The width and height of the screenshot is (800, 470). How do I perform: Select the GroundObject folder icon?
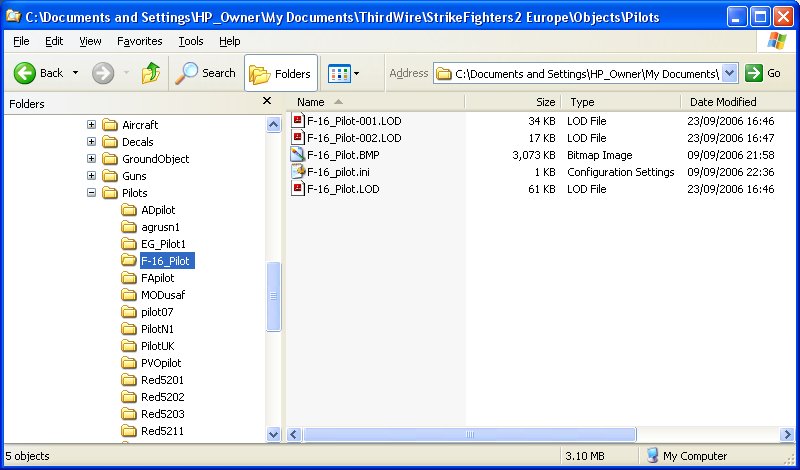pos(110,159)
